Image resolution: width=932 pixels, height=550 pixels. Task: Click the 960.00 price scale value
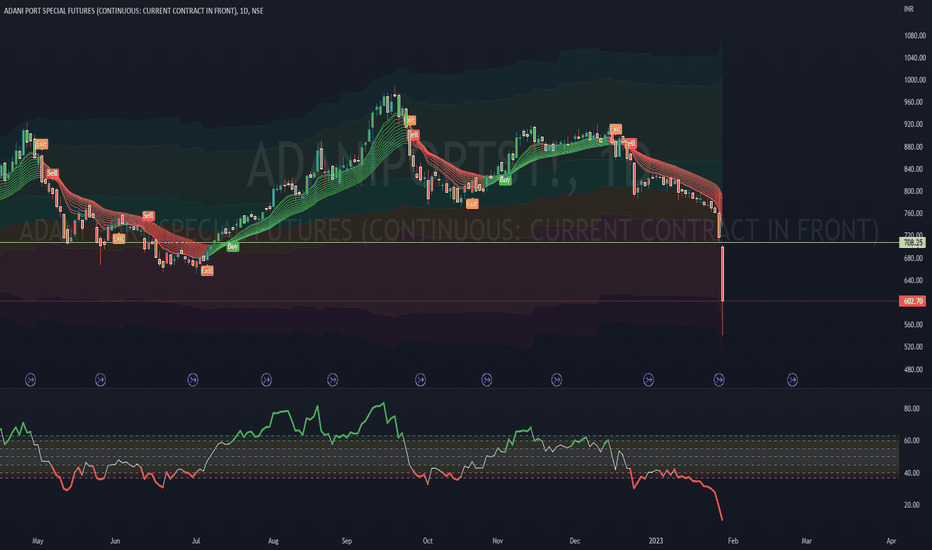pyautogui.click(x=915, y=102)
